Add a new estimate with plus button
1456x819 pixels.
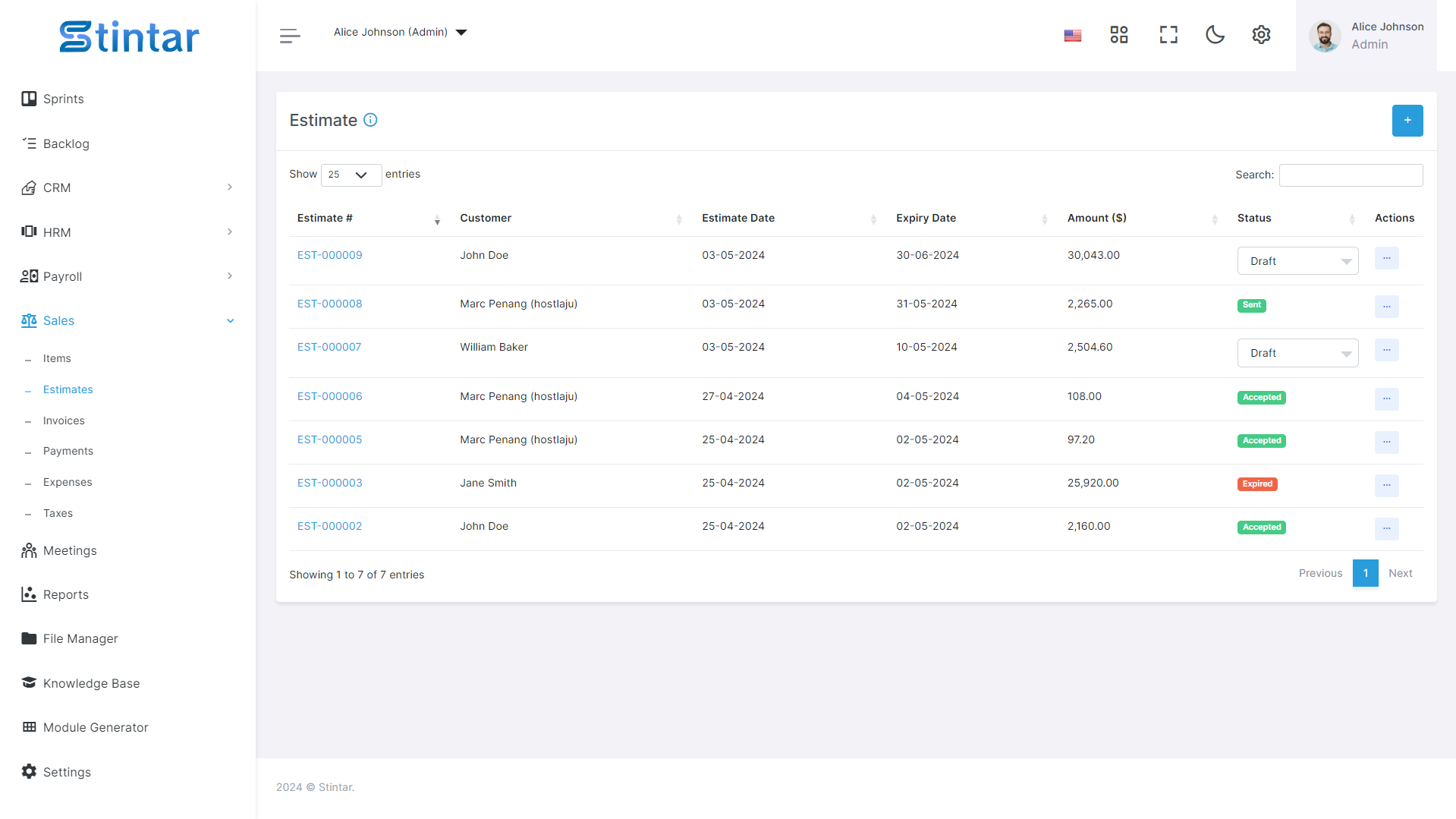pyautogui.click(x=1407, y=121)
